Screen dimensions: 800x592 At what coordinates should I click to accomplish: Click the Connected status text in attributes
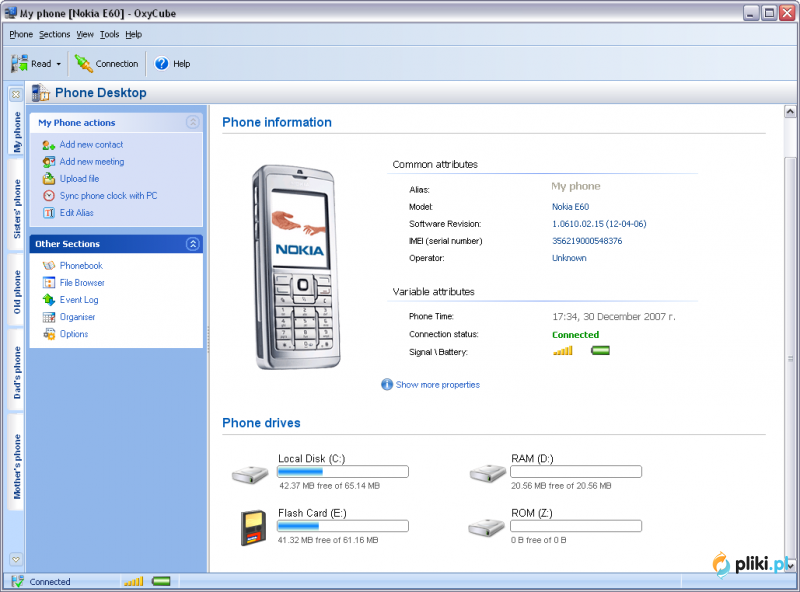pos(576,334)
